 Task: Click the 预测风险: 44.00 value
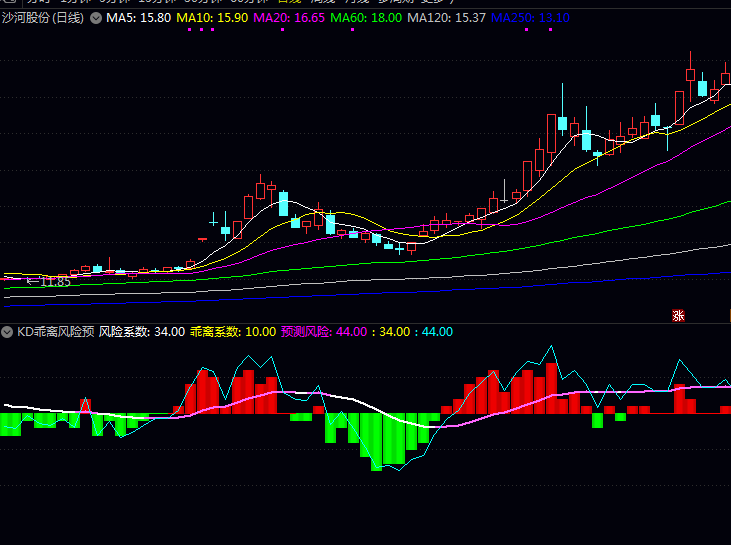[x=324, y=332]
